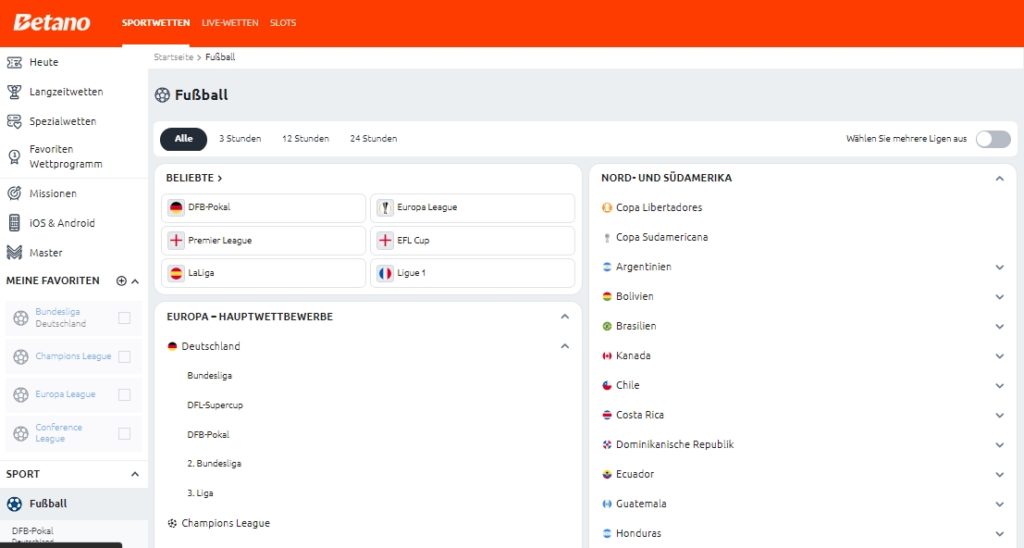Screen dimensions: 1024x548
Task: Expand the Bolivien leagues
Action: [999, 297]
